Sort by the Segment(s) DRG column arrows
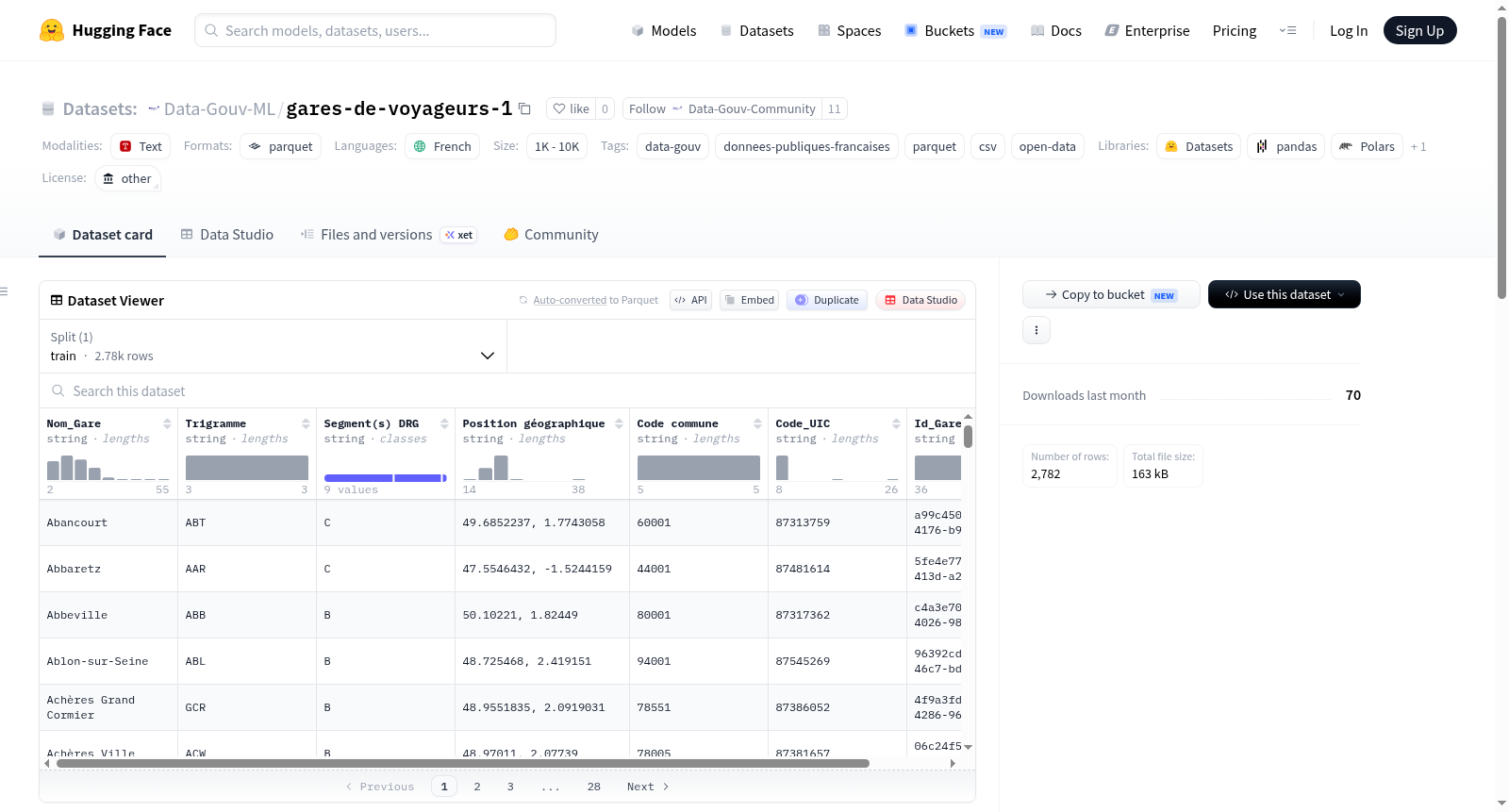 [444, 423]
